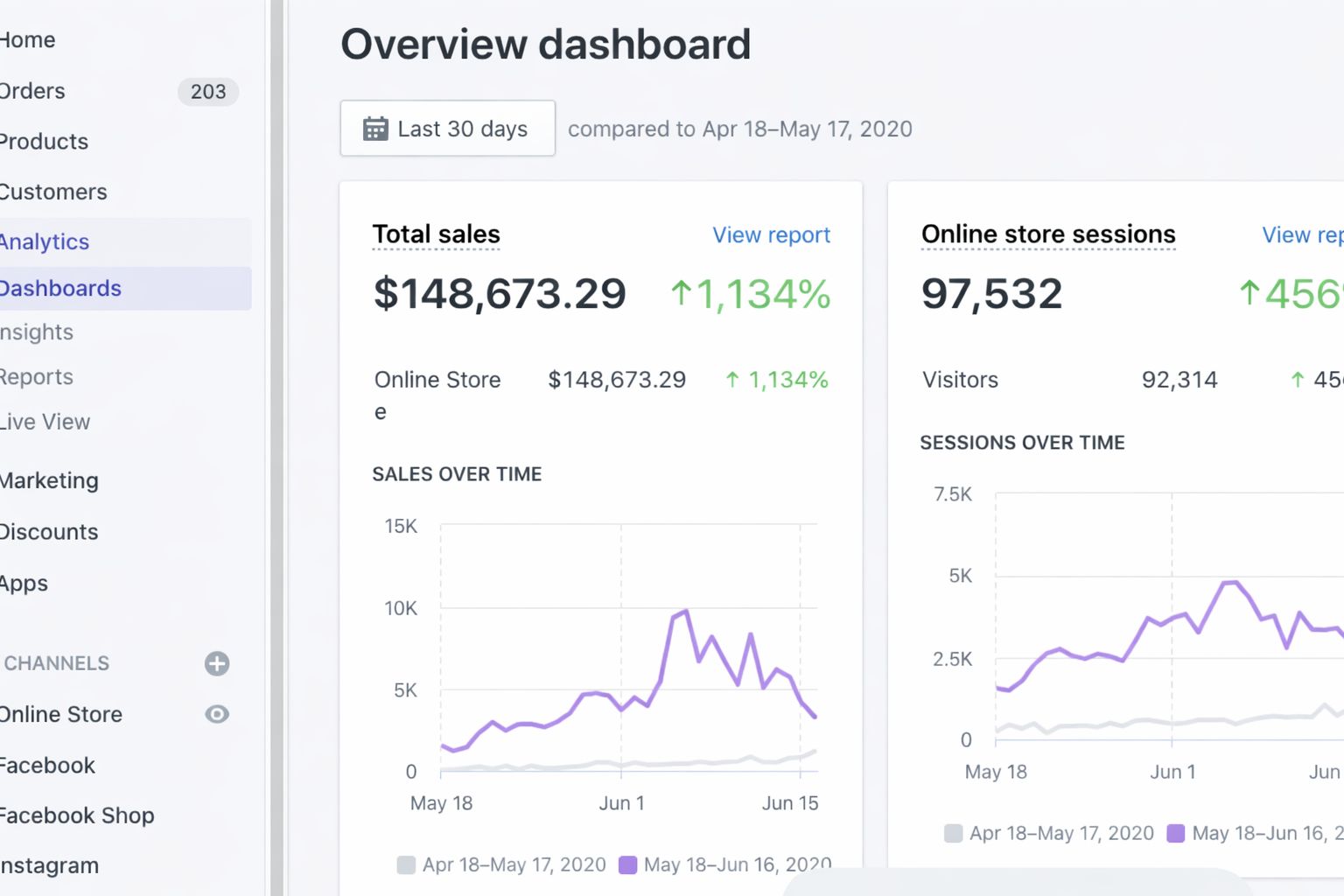
Task: Open the Last 30 days date range picker
Action: 447,128
